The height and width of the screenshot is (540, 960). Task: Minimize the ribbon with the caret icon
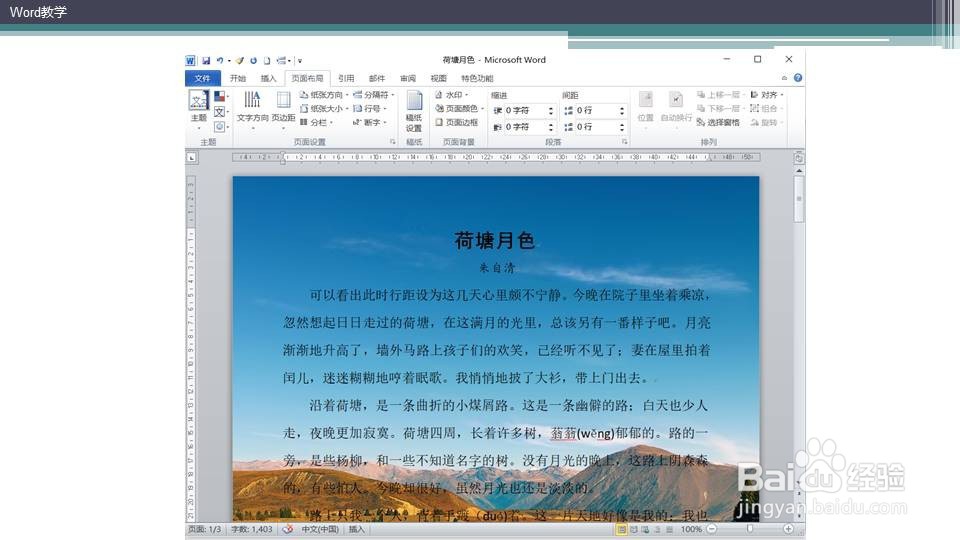[x=784, y=78]
